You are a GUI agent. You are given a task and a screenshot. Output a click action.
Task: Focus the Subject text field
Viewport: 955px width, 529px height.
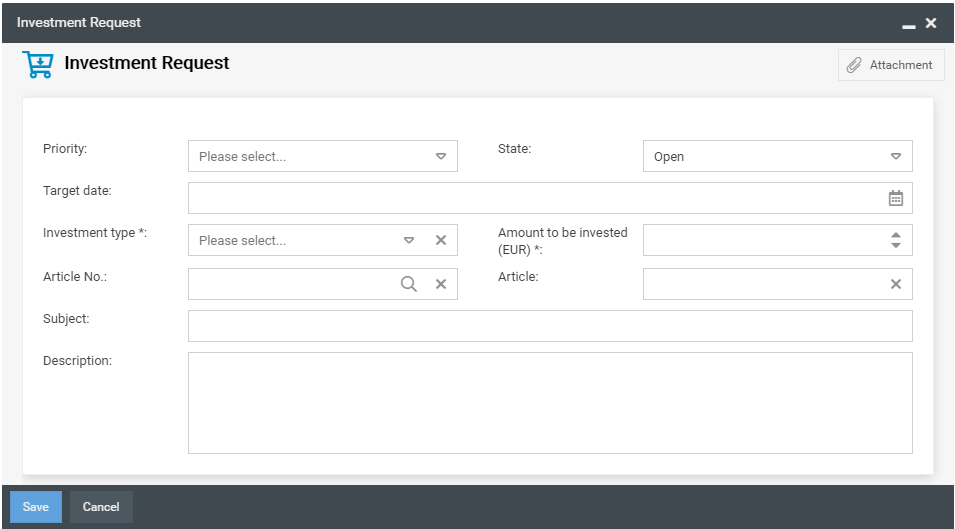(550, 326)
